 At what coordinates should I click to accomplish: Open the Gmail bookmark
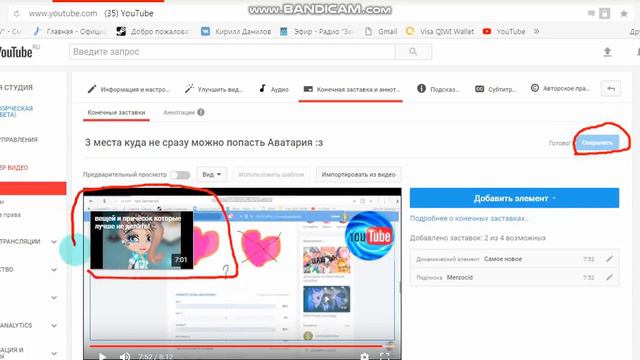pyautogui.click(x=381, y=31)
